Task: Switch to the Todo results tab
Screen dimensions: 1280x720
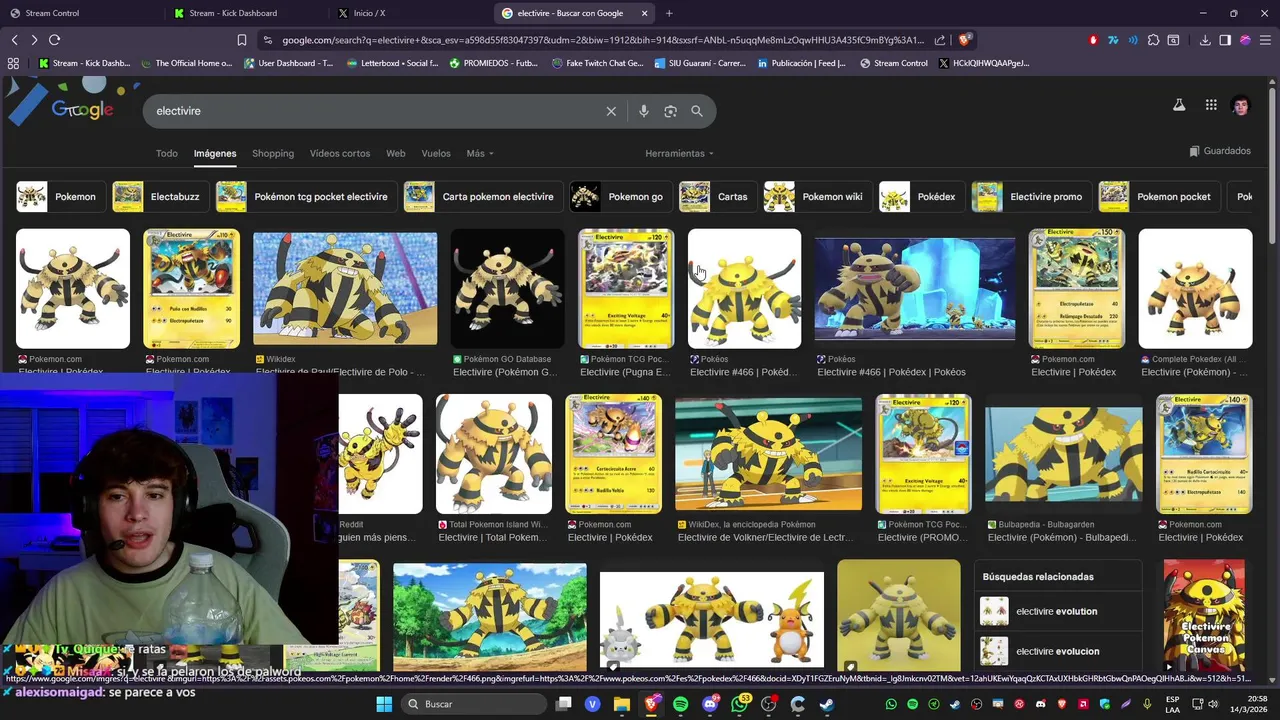Action: 167,153
